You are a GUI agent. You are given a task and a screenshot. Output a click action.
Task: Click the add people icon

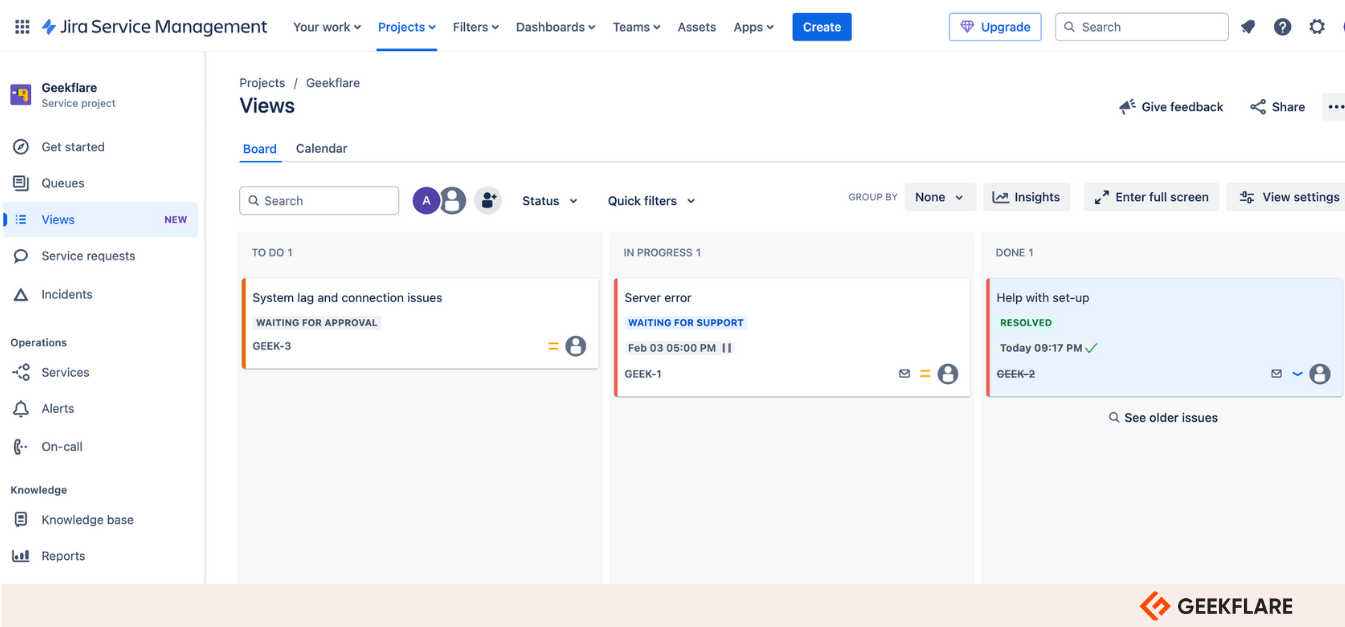[487, 201]
